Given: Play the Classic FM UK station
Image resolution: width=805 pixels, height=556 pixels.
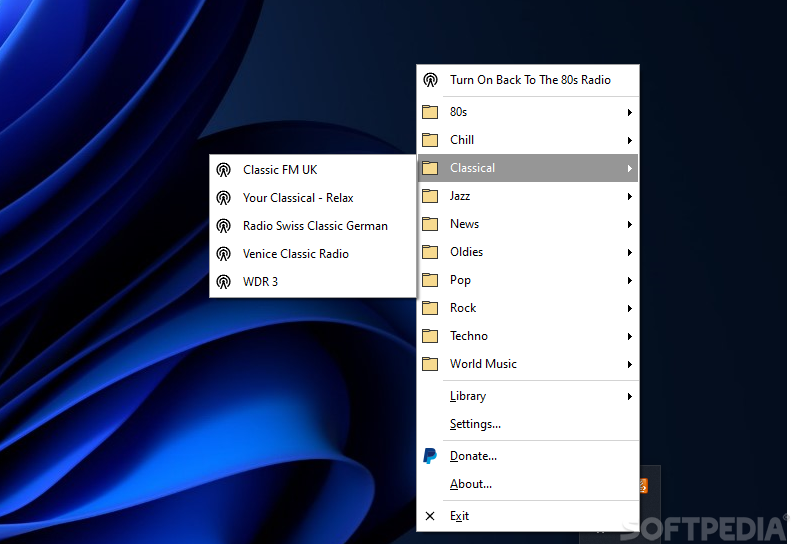Looking at the screenshot, I should click(x=313, y=170).
